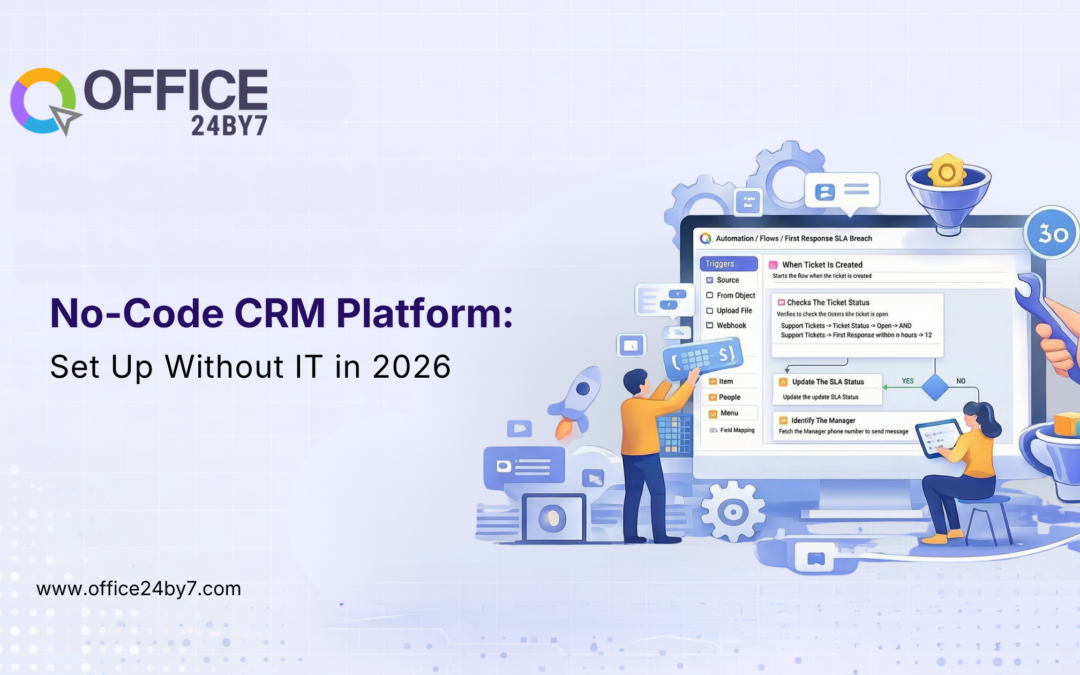Click the Identify The Manager node icon
Screen dimensions: 1080x675
[783, 420]
